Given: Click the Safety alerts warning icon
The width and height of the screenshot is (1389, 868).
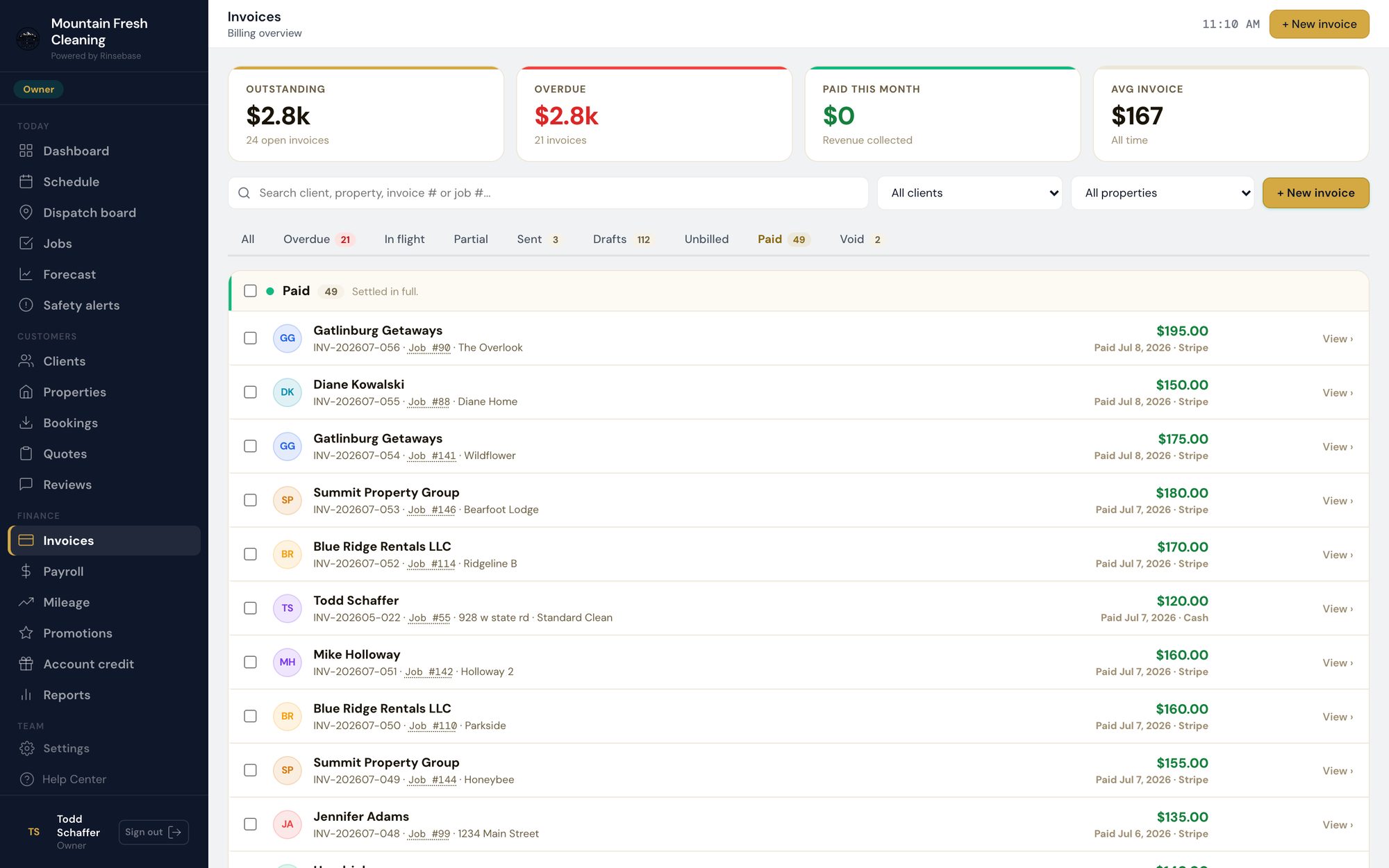Looking at the screenshot, I should coord(26,305).
